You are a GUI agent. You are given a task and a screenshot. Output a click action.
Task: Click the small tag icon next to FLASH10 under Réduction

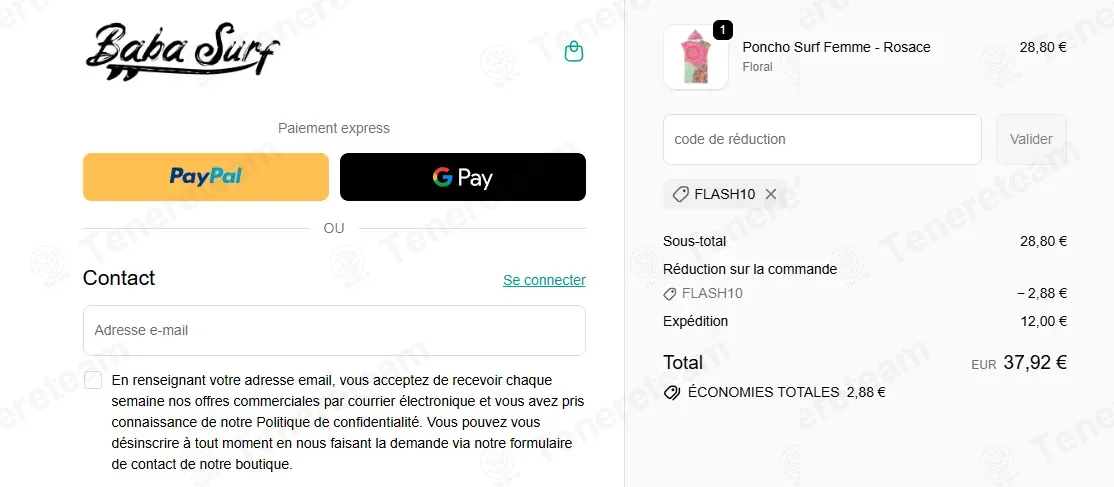[669, 294]
